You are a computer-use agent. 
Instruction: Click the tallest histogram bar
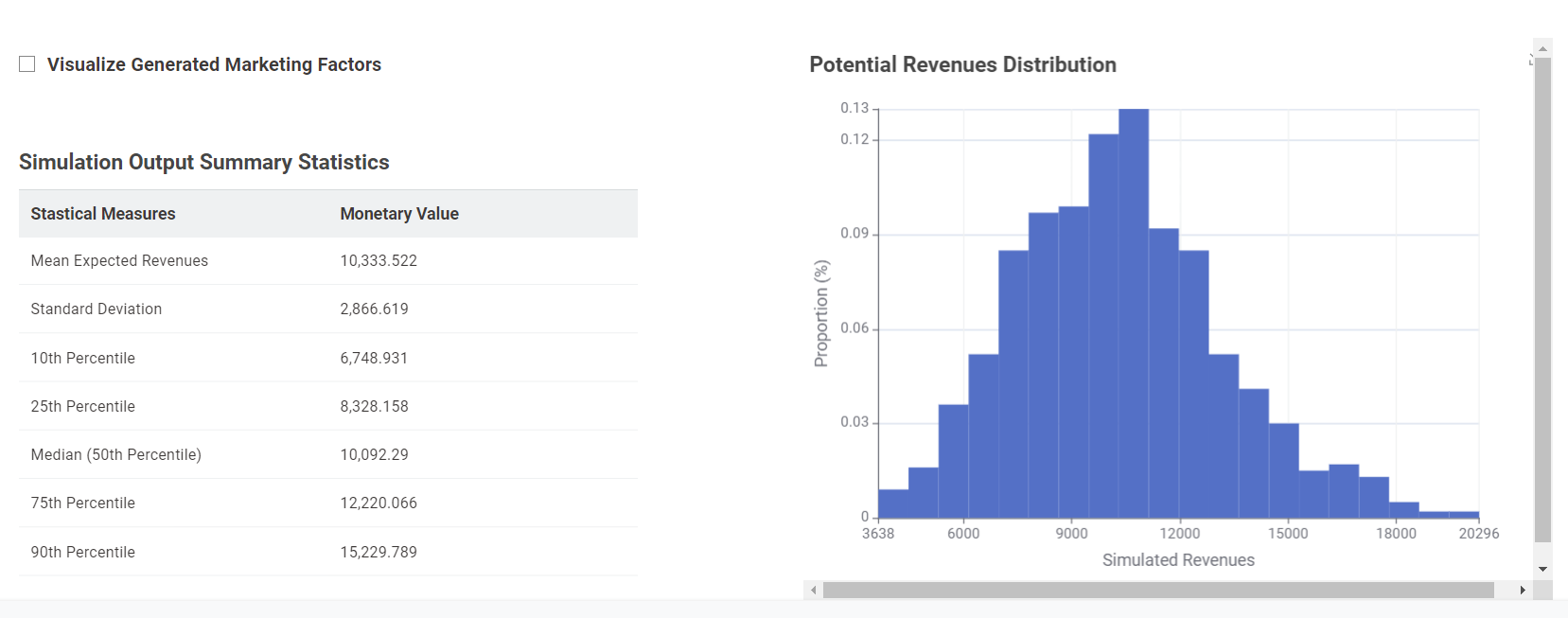tap(1134, 312)
